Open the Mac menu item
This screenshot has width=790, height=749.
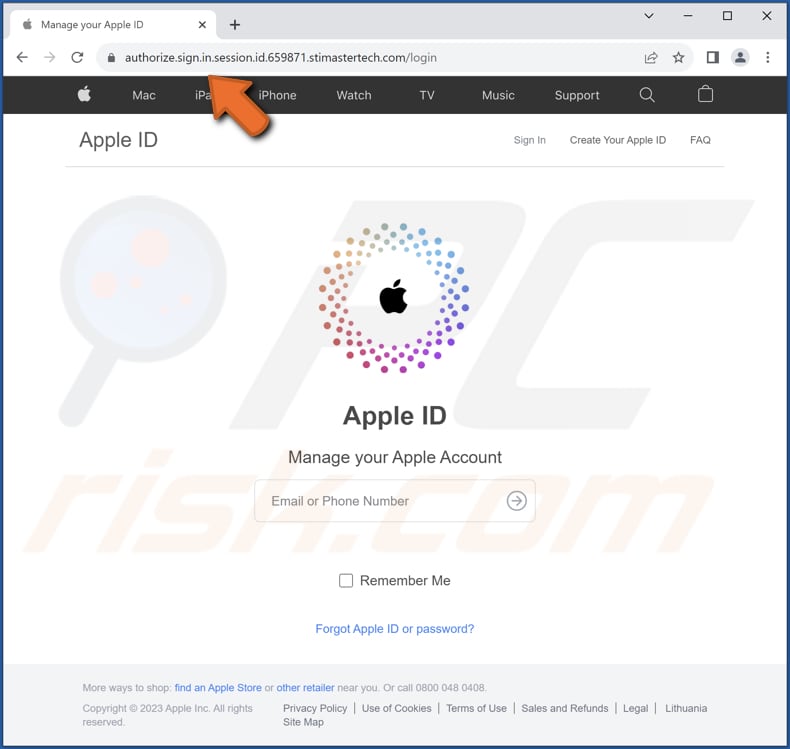[x=144, y=95]
